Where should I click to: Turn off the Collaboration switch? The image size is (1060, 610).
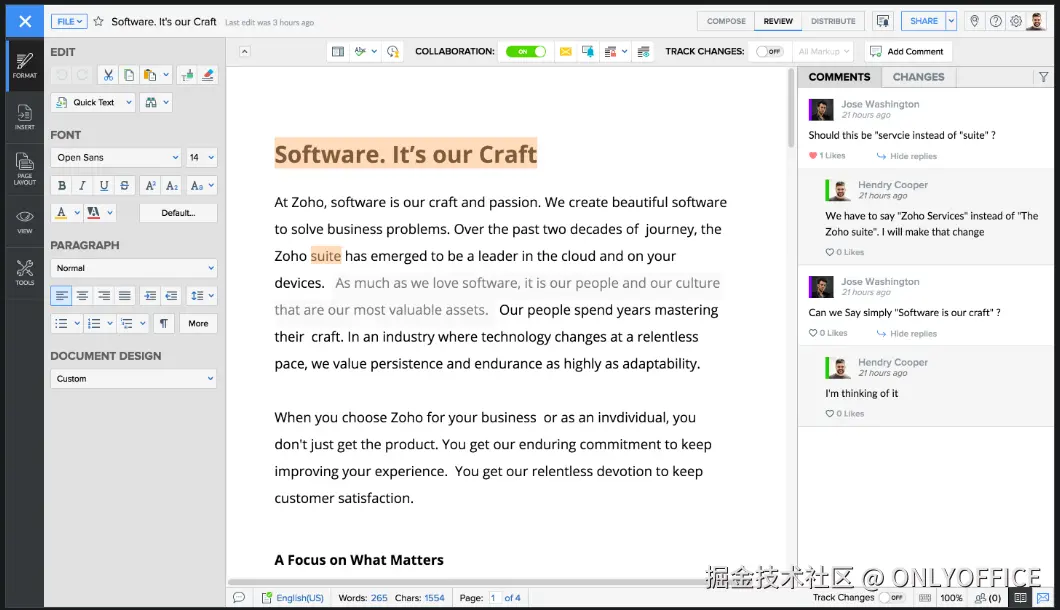pos(526,51)
